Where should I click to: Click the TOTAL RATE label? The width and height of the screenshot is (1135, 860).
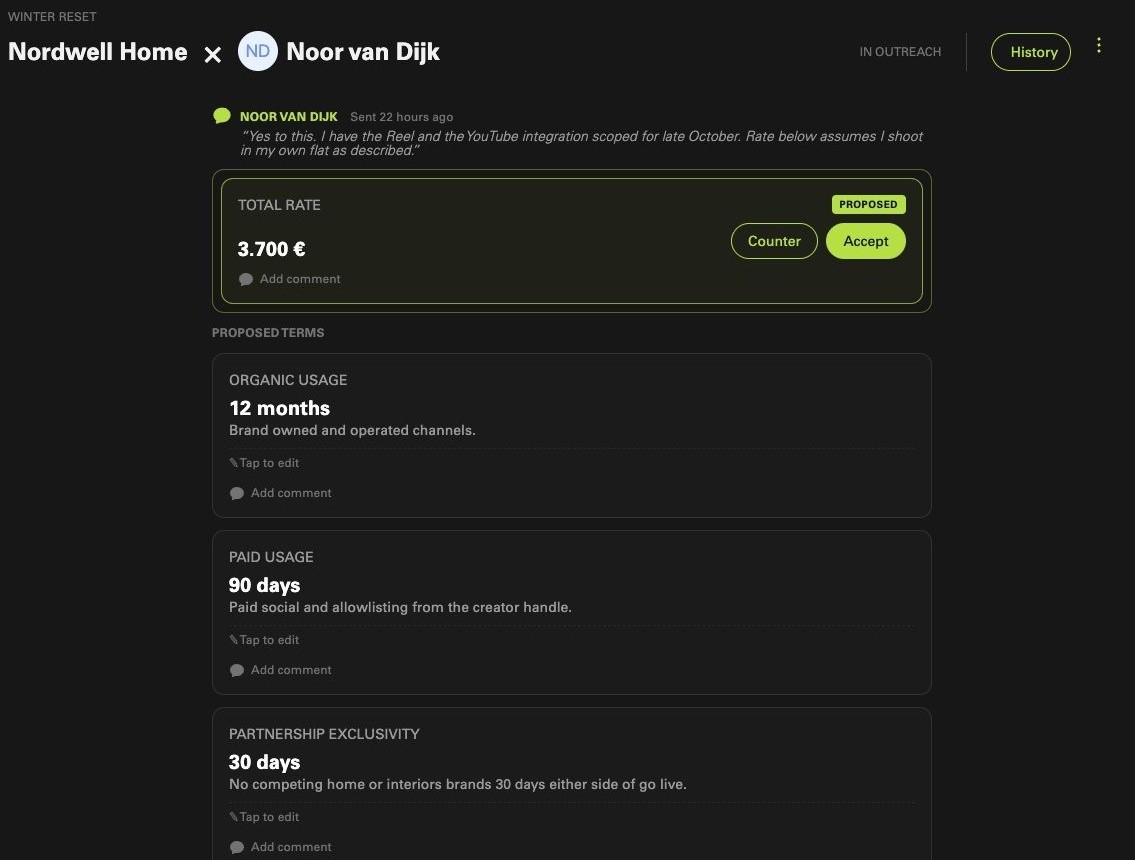point(279,205)
